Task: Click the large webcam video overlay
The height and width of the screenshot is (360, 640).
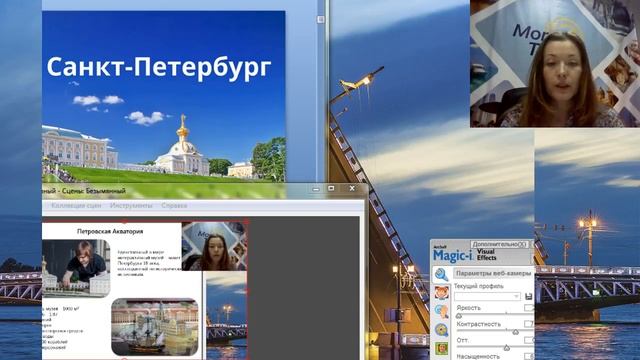Action: tap(555, 64)
